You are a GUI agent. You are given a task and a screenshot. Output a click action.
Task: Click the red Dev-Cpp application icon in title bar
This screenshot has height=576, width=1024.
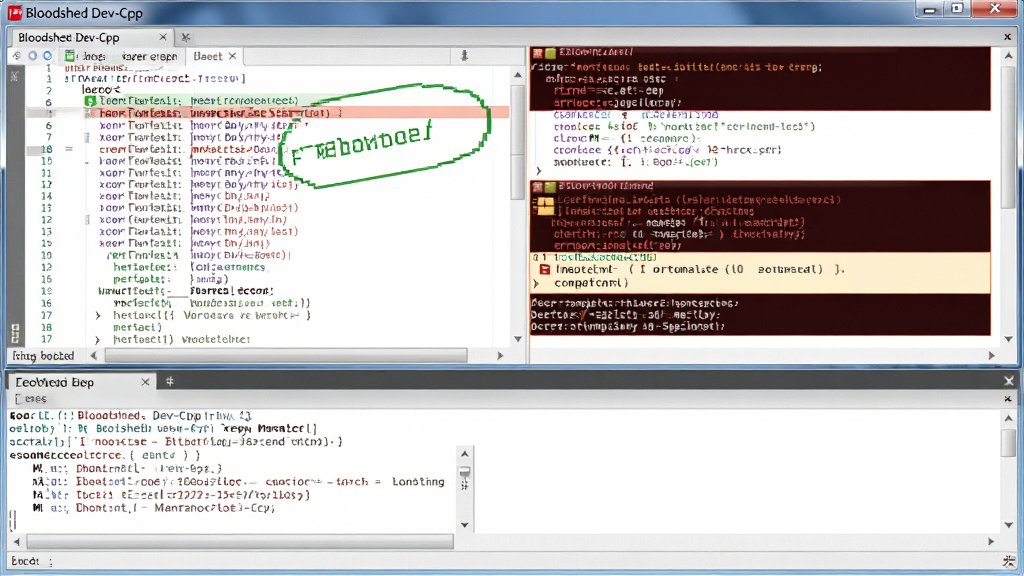(x=14, y=12)
